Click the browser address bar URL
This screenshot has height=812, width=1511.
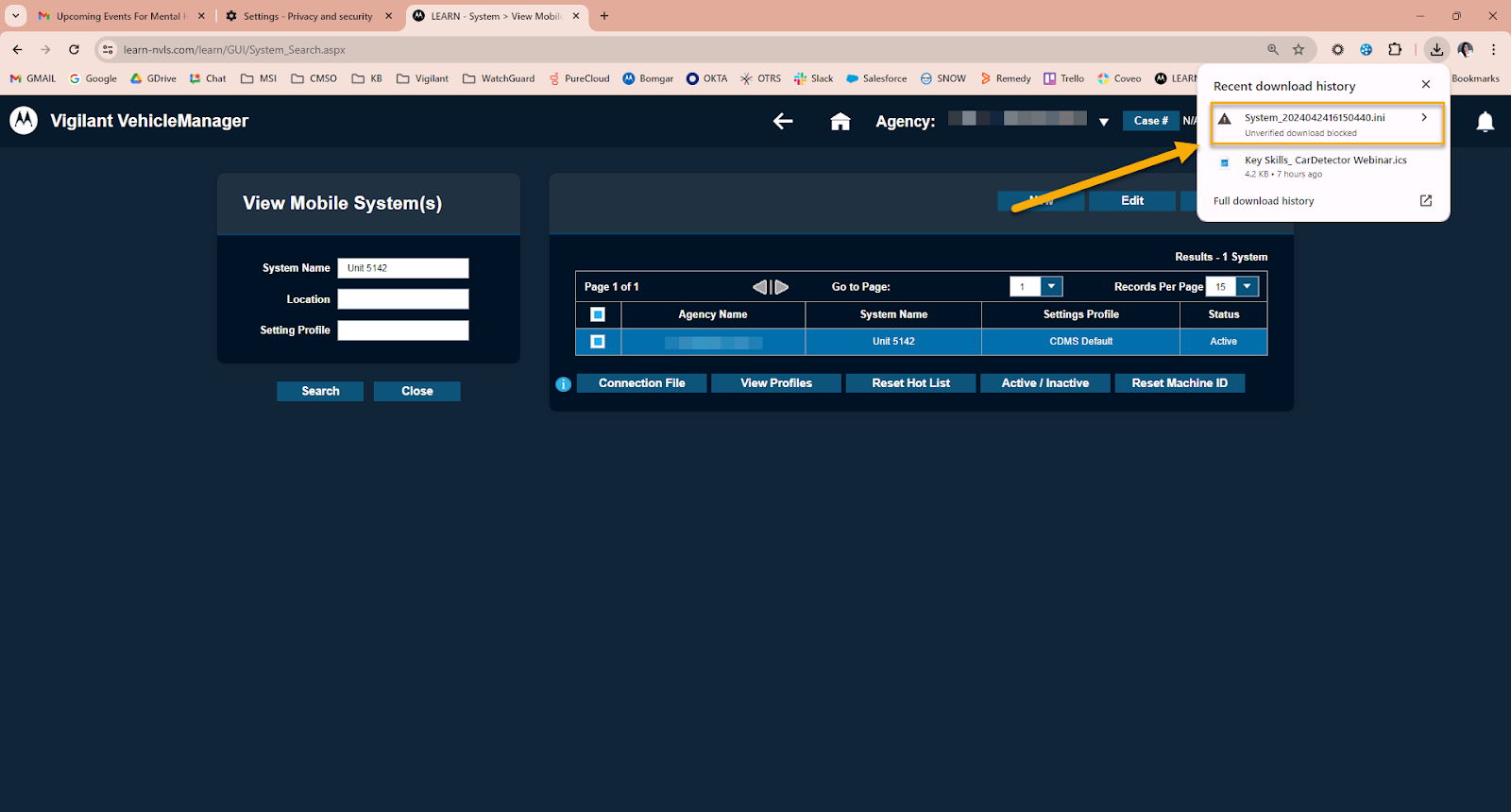[234, 50]
